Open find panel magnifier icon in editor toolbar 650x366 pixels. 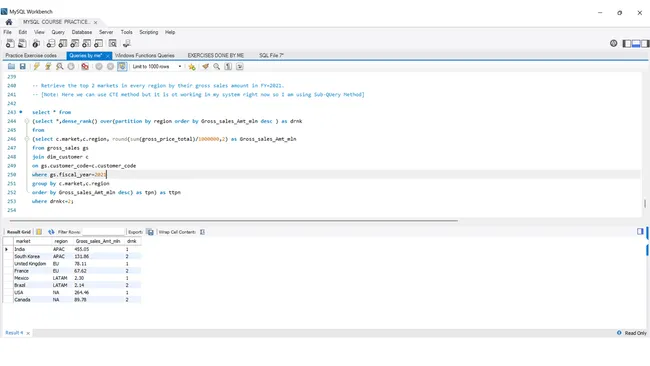coord(216,66)
